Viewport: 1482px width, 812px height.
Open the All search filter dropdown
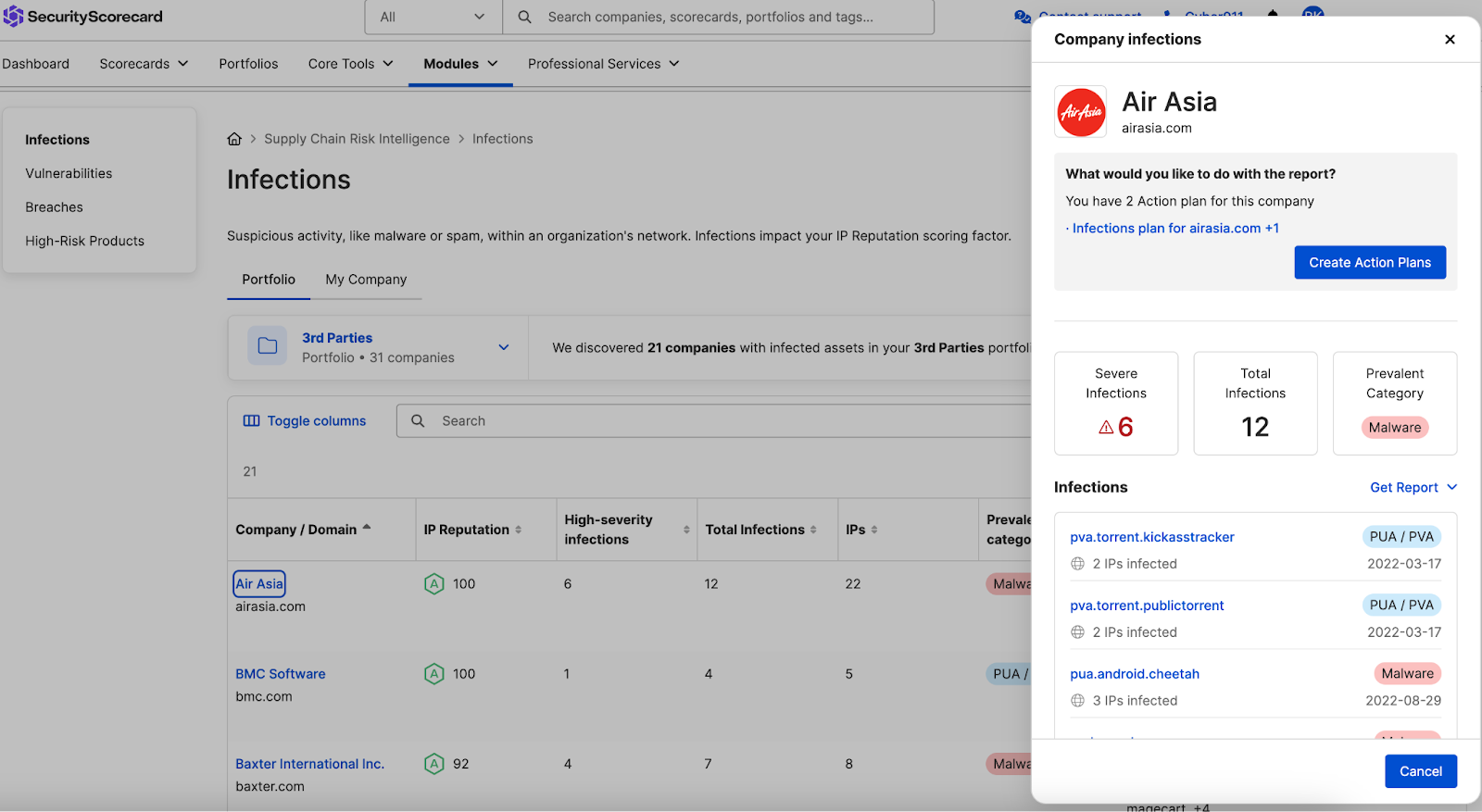click(x=433, y=17)
